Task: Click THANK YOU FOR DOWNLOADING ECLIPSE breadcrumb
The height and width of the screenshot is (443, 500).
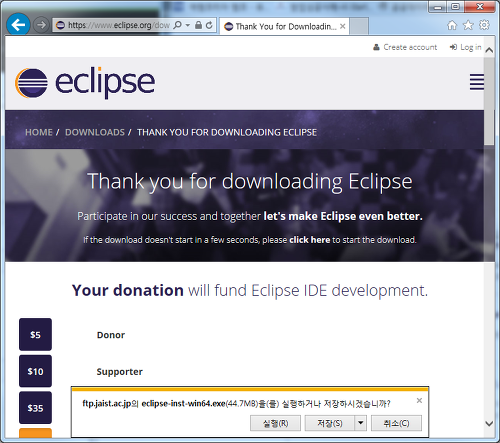Action: pyautogui.click(x=227, y=132)
